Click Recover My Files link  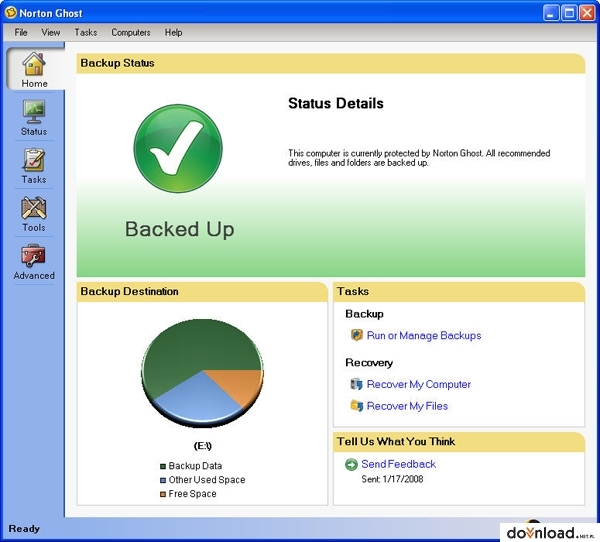click(x=407, y=406)
